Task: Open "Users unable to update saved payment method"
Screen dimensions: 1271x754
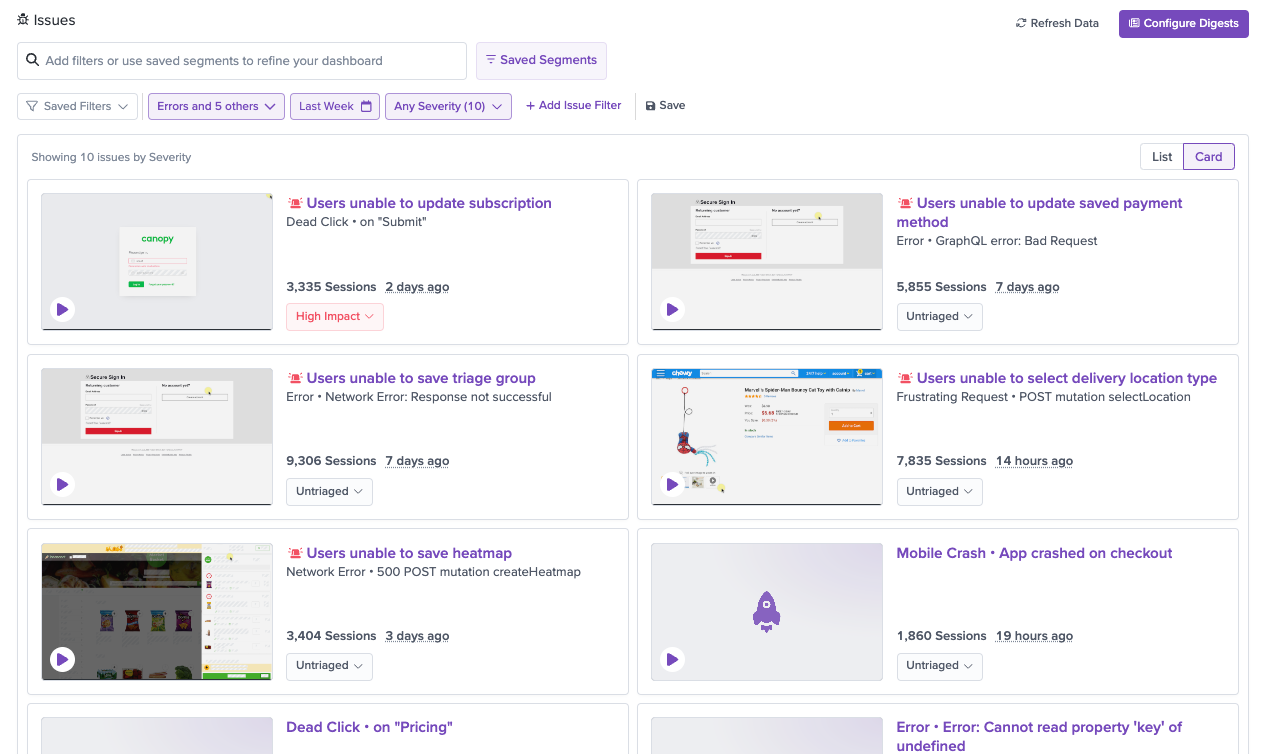Action: (x=1040, y=212)
